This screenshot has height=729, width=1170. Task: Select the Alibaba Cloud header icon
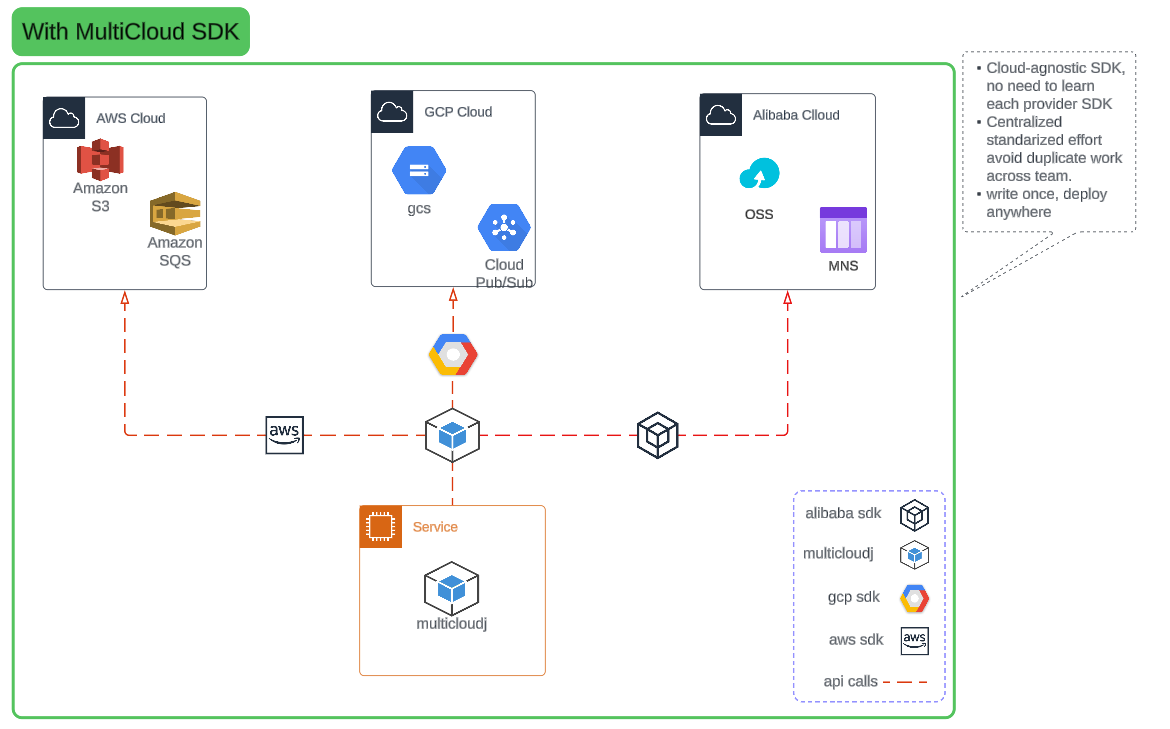(x=720, y=114)
